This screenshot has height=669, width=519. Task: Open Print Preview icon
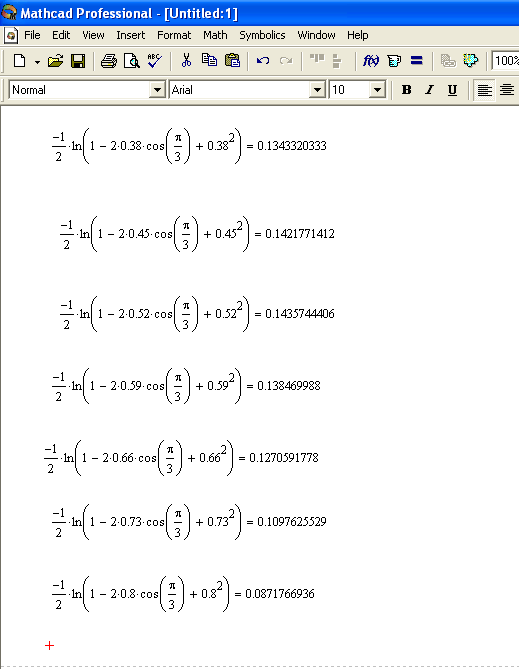[131, 61]
